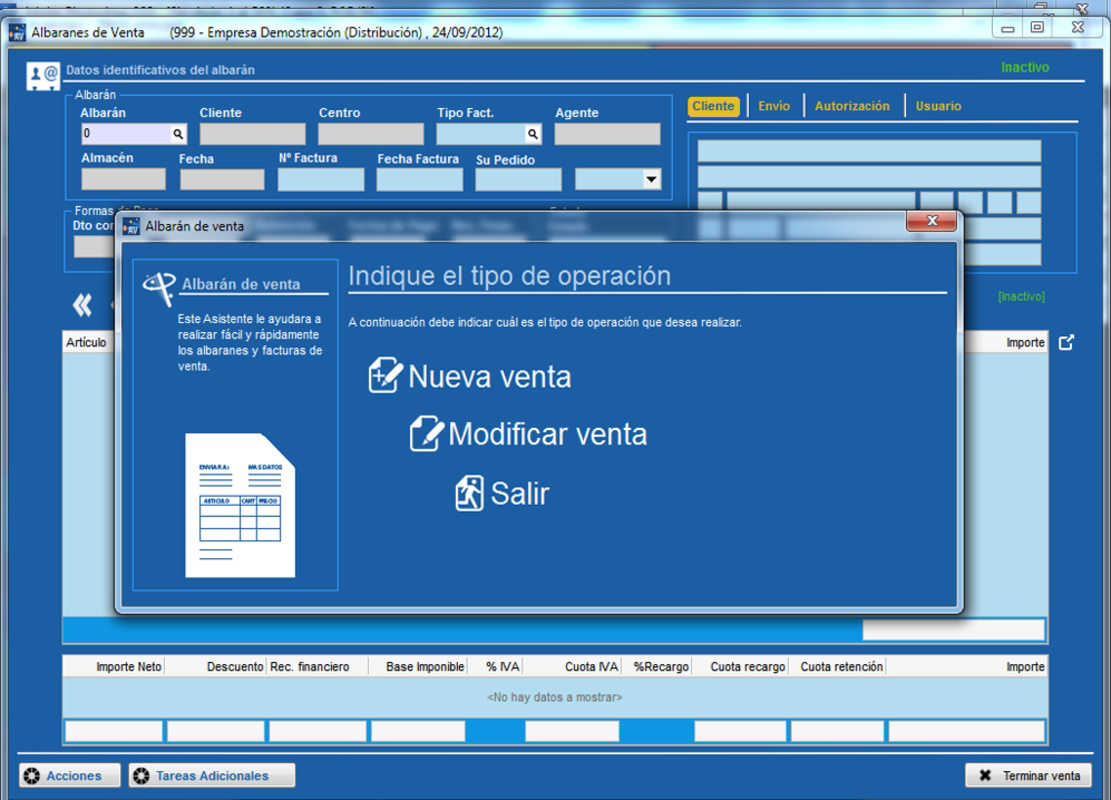Click the star icon on Tareas Adicionales

tap(142, 776)
